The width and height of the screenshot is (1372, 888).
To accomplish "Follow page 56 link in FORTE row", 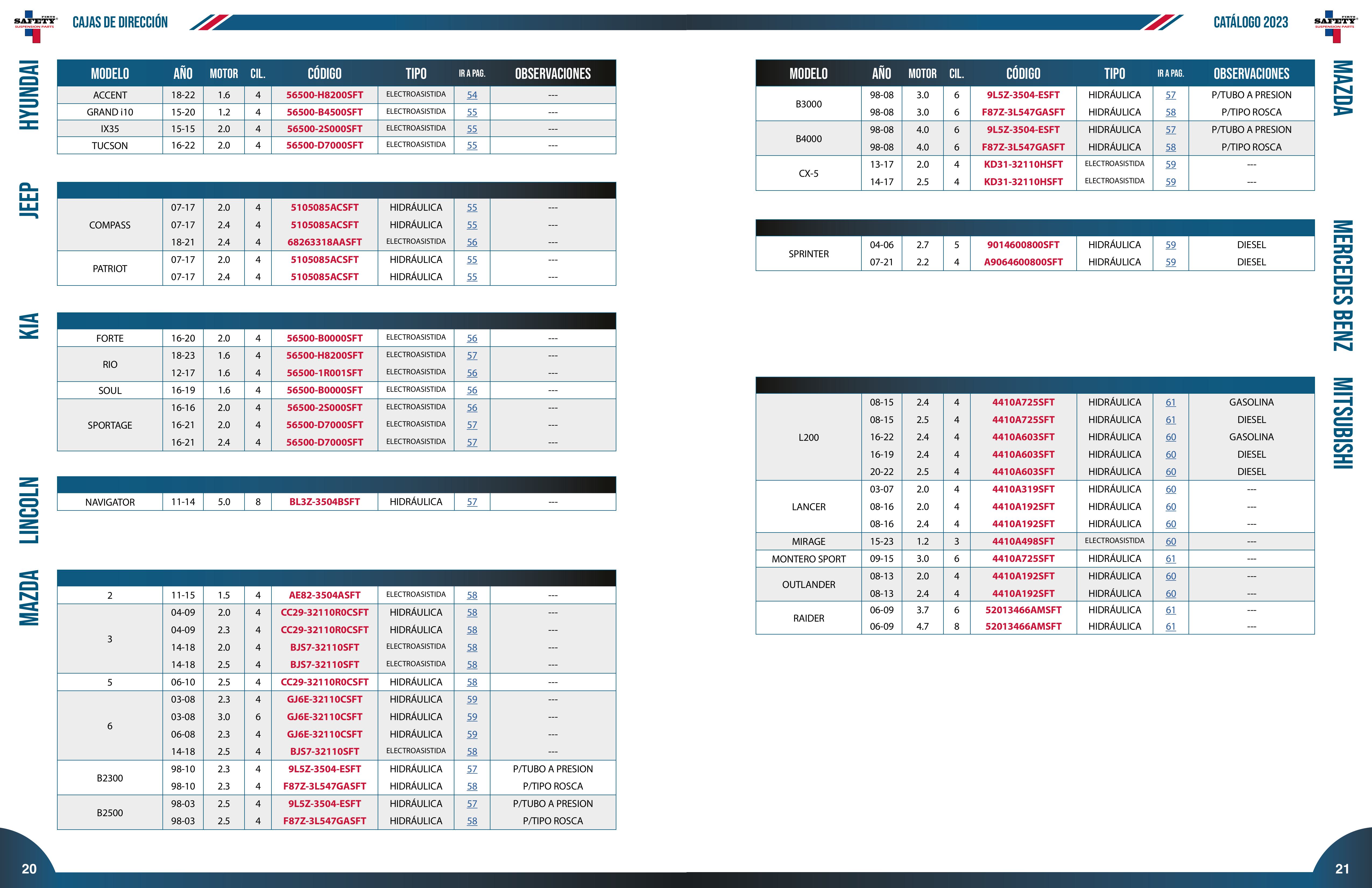I will pos(472,339).
